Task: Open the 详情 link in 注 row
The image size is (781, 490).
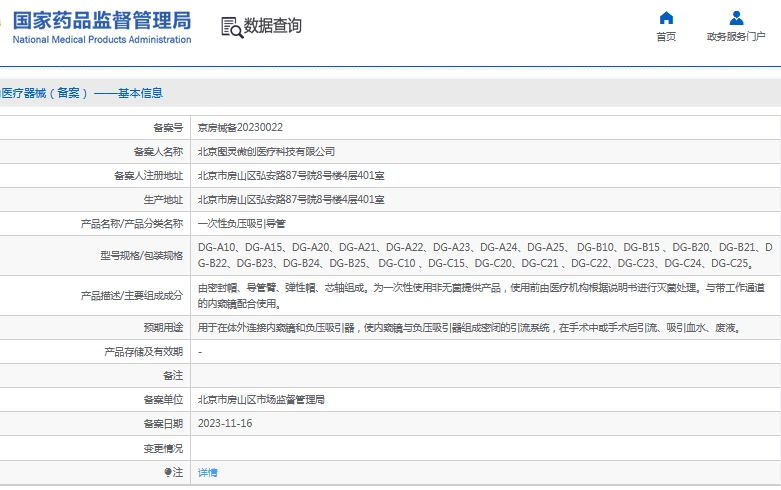Action: pyautogui.click(x=207, y=473)
